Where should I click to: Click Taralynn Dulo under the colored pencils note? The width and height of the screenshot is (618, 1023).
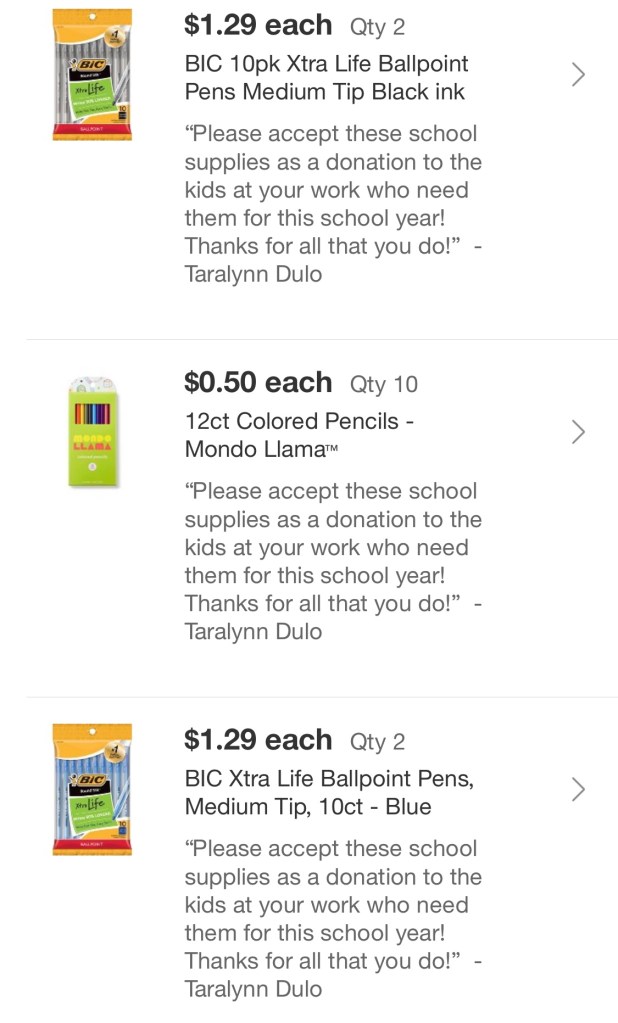254,632
